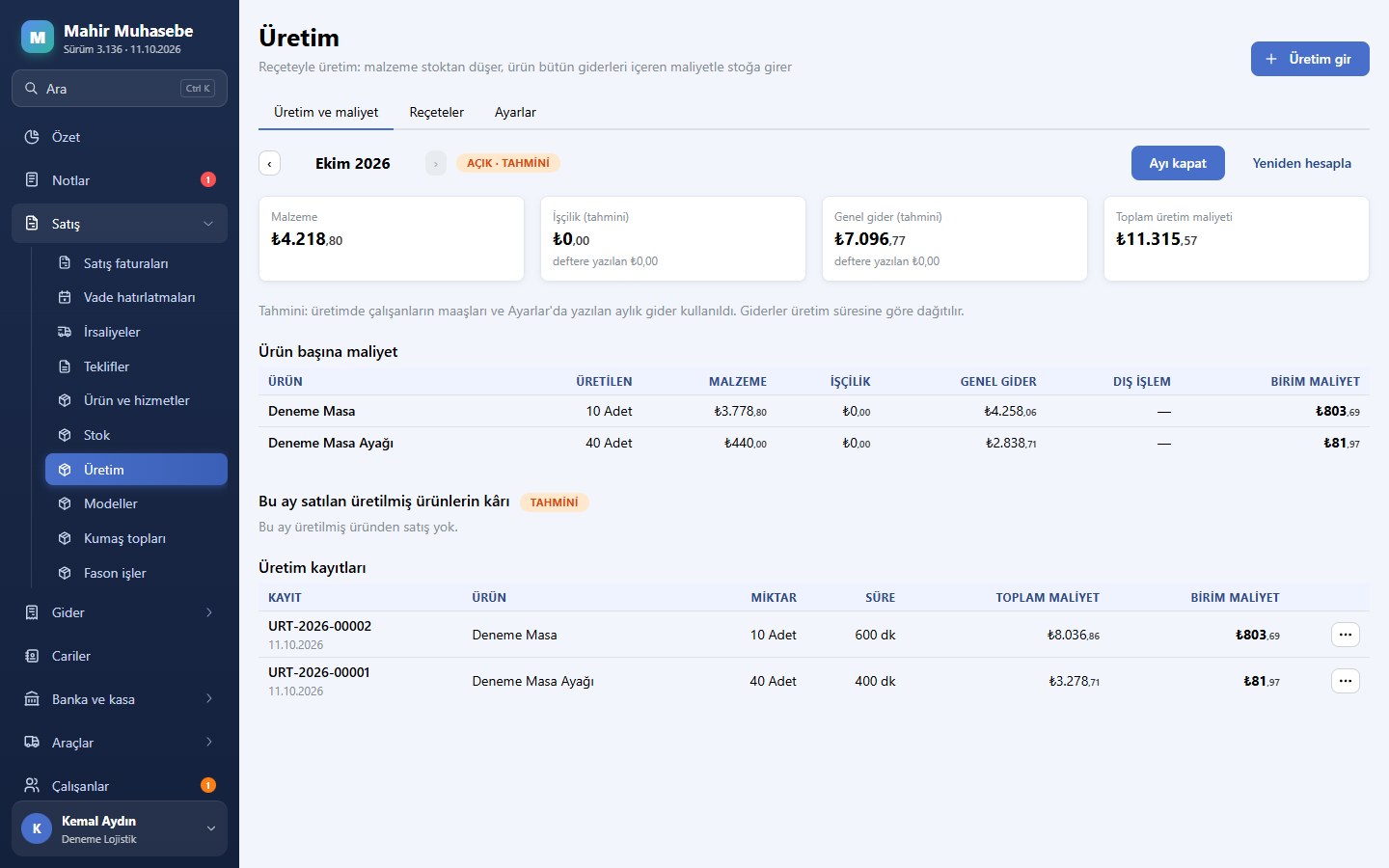
Task: Select the Kumaş topları box icon
Action: [65, 538]
